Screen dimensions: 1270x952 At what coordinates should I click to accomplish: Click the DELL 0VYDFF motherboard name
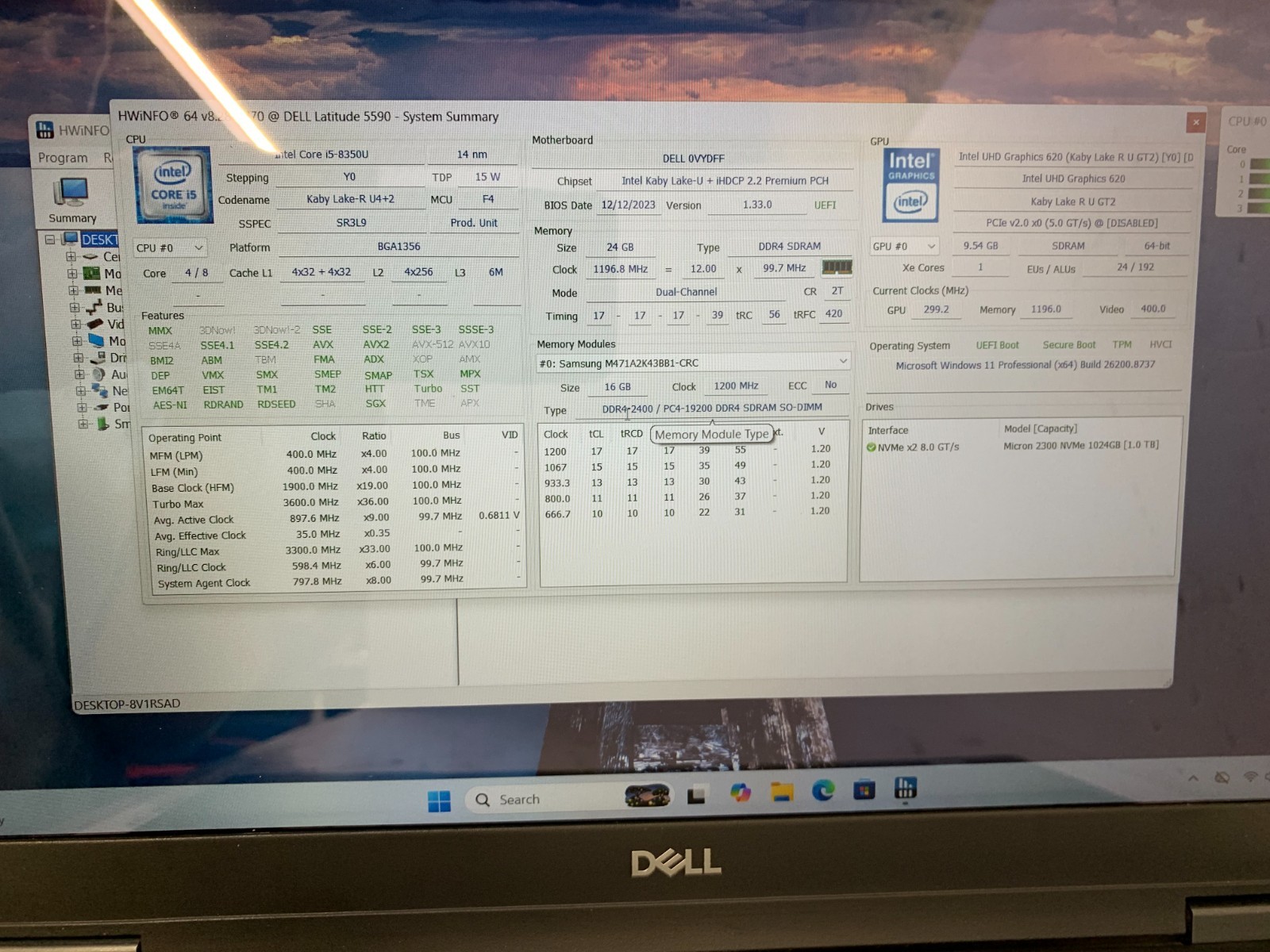click(693, 159)
